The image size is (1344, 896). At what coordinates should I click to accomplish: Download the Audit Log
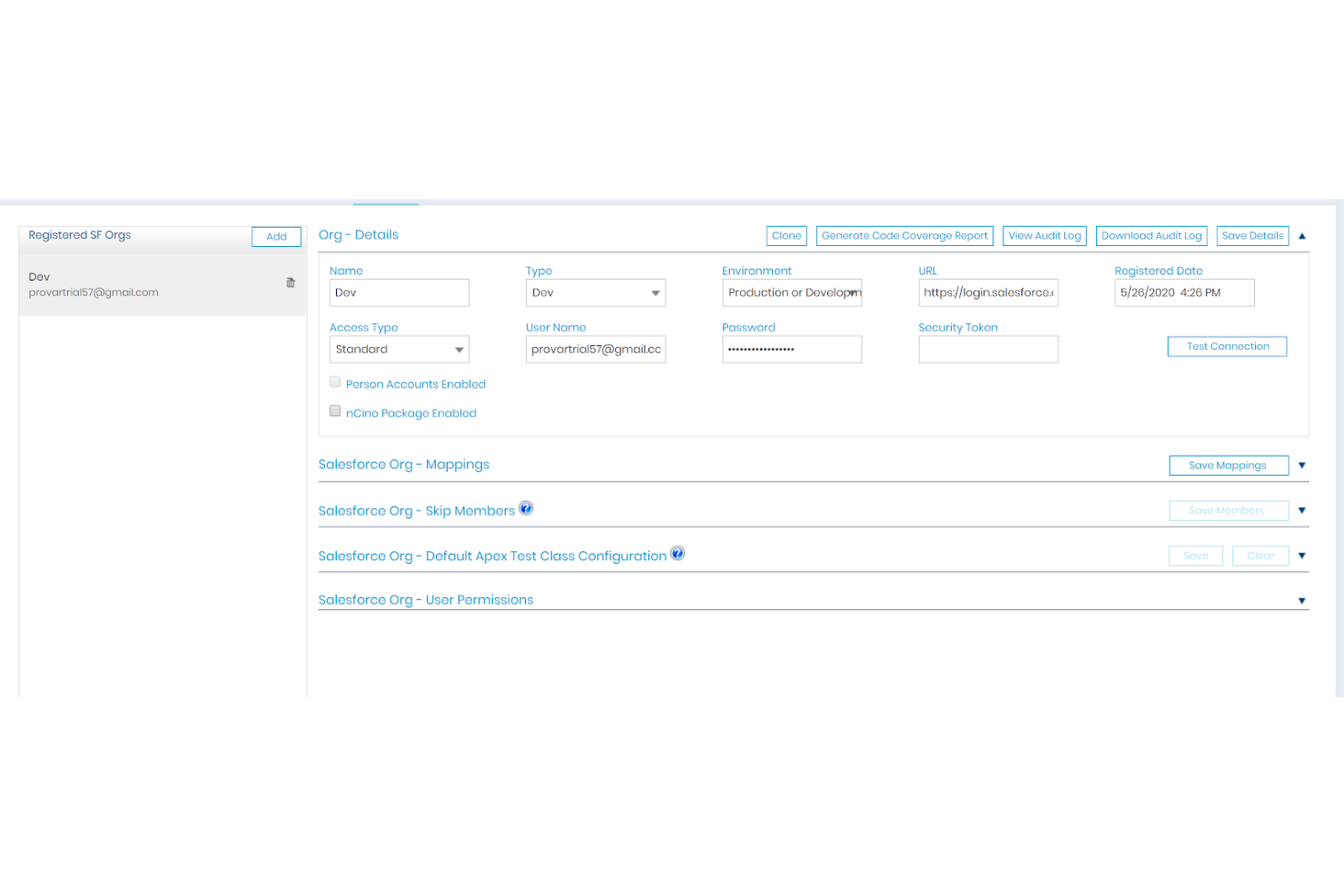(1151, 235)
